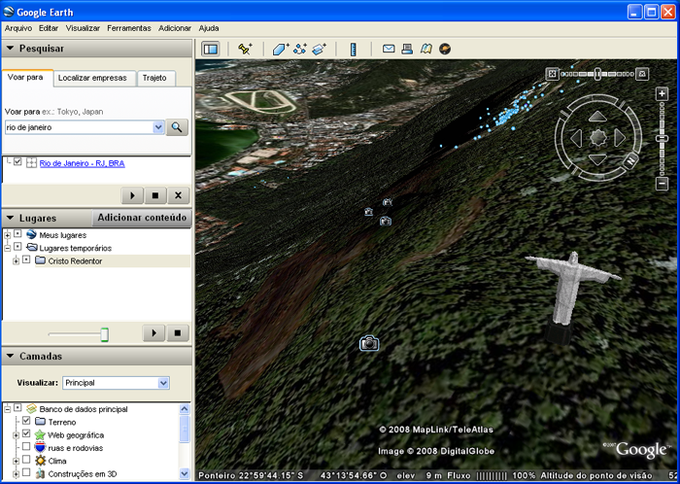Click the search magnifier button
This screenshot has height=484, width=680.
pos(177,128)
